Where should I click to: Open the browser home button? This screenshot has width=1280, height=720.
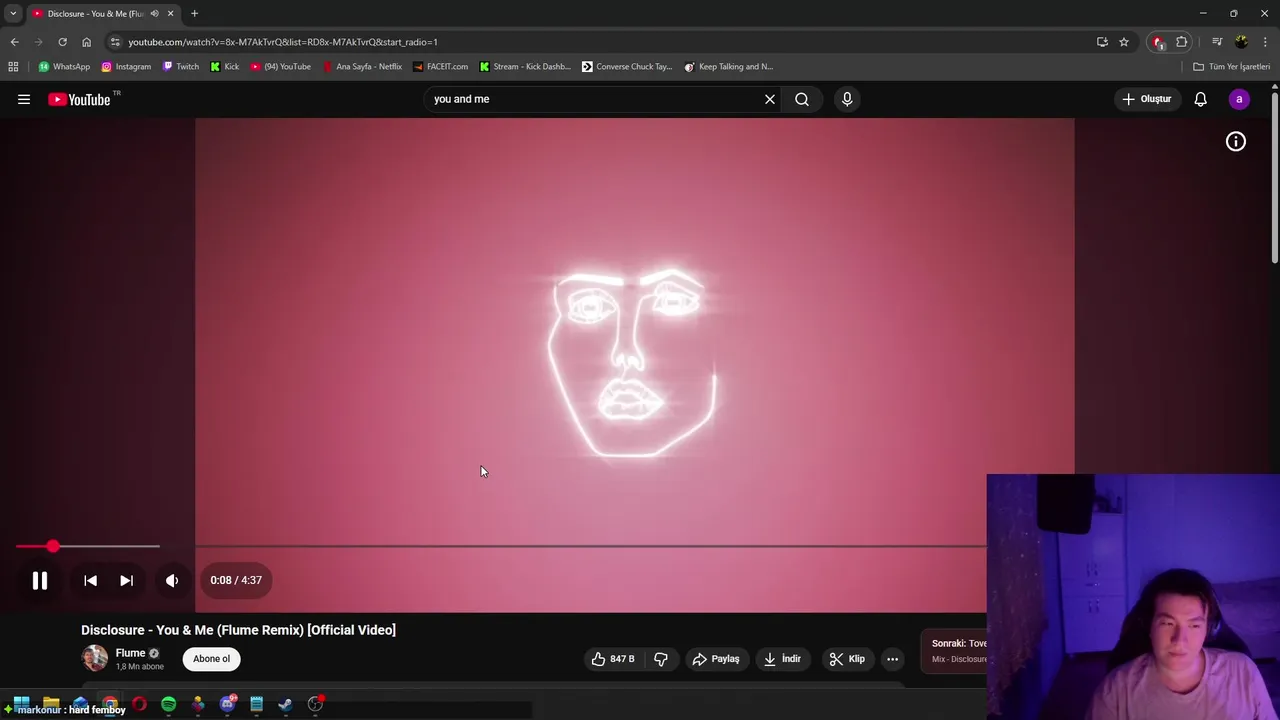[86, 42]
